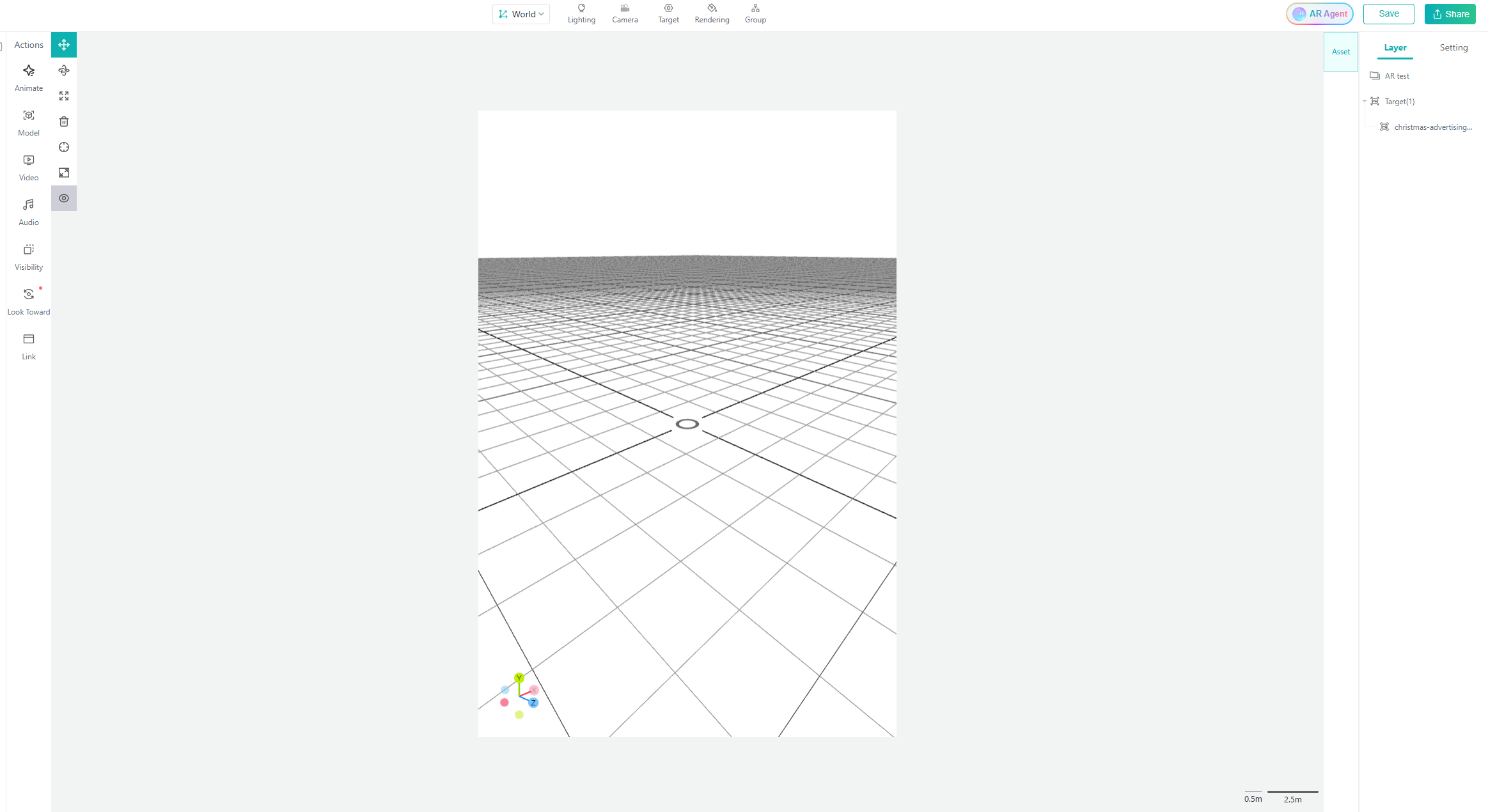Open the Link action
The image size is (1488, 812).
tap(29, 347)
